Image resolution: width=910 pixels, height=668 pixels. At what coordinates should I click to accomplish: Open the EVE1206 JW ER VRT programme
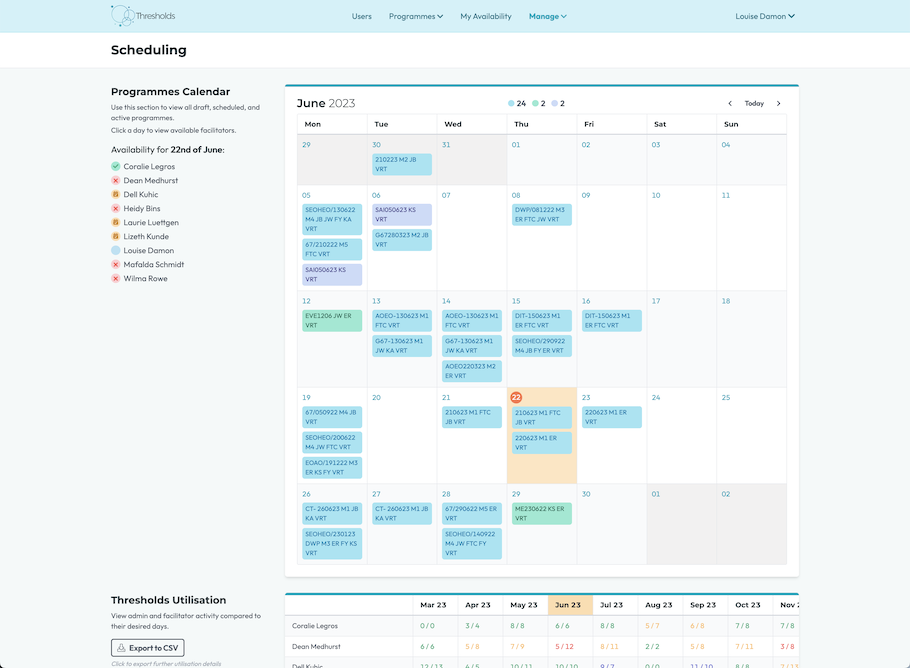tap(332, 320)
